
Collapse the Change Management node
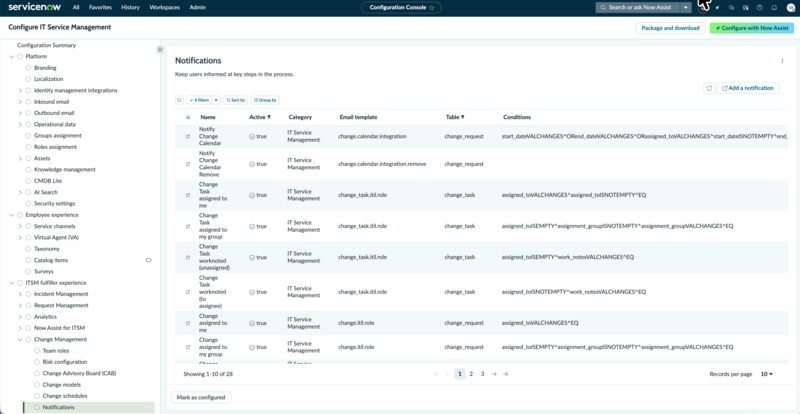20,339
